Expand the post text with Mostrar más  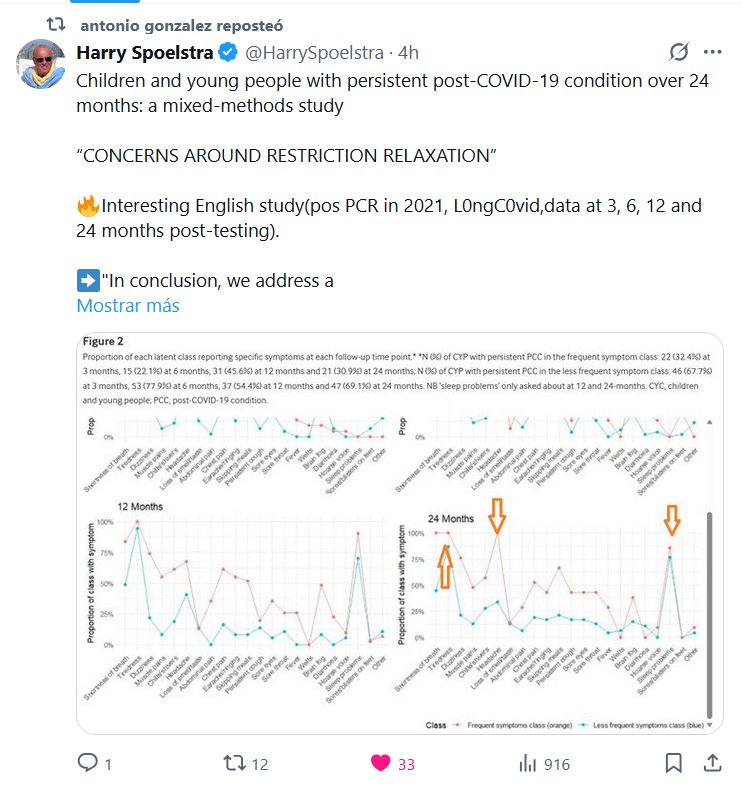click(x=128, y=306)
